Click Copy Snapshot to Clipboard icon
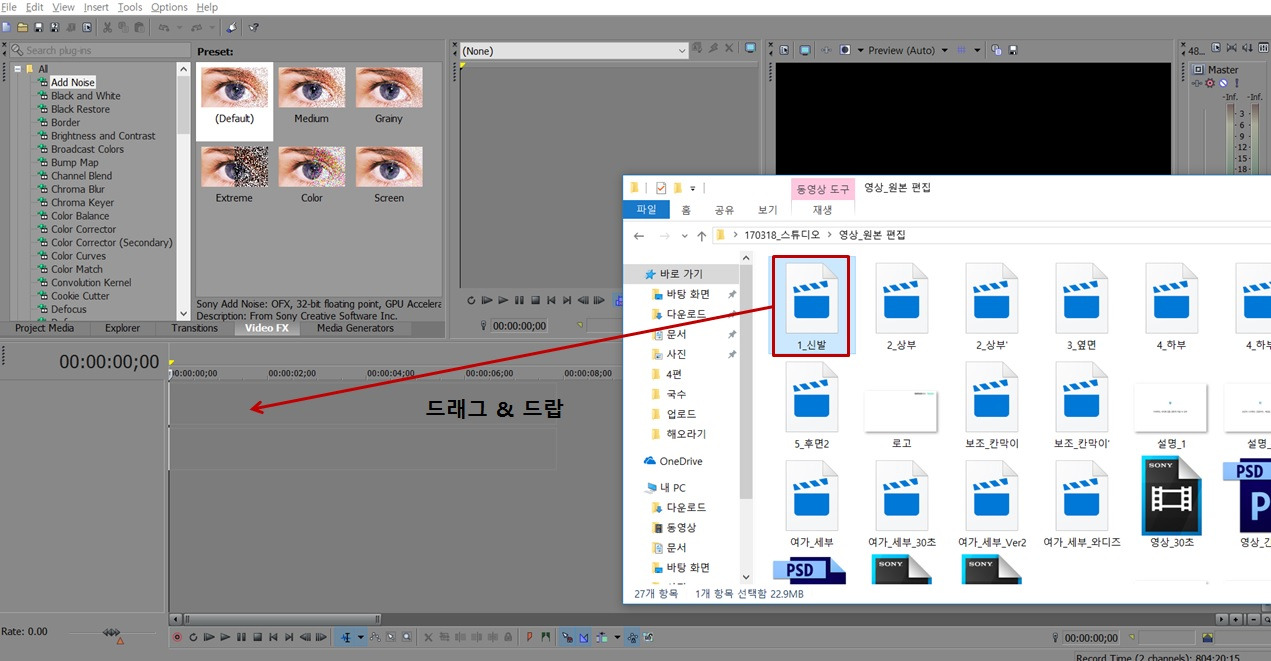Image resolution: width=1271 pixels, height=661 pixels. pos(996,50)
